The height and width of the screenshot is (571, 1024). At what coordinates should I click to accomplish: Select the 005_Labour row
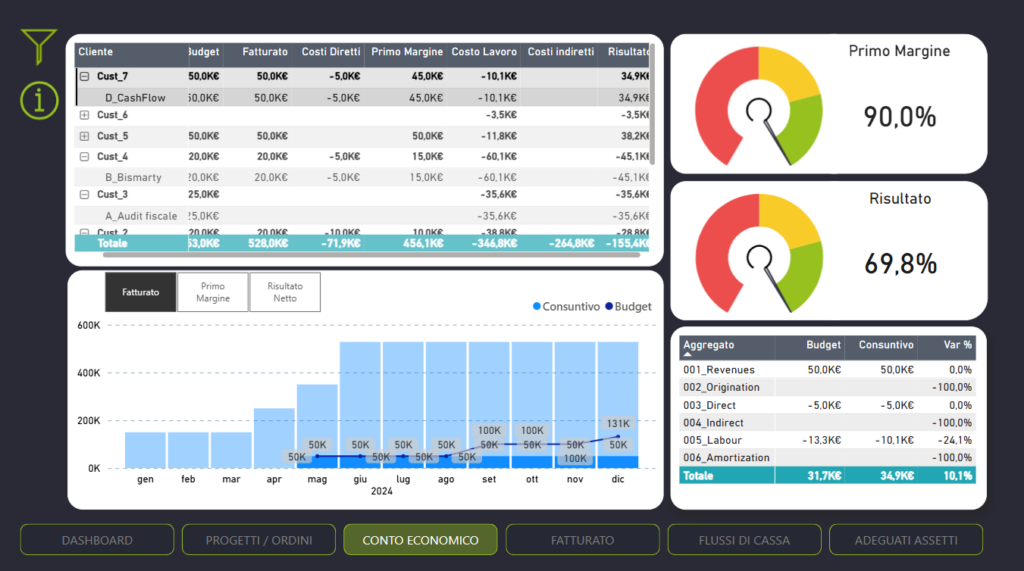pyautogui.click(x=827, y=440)
